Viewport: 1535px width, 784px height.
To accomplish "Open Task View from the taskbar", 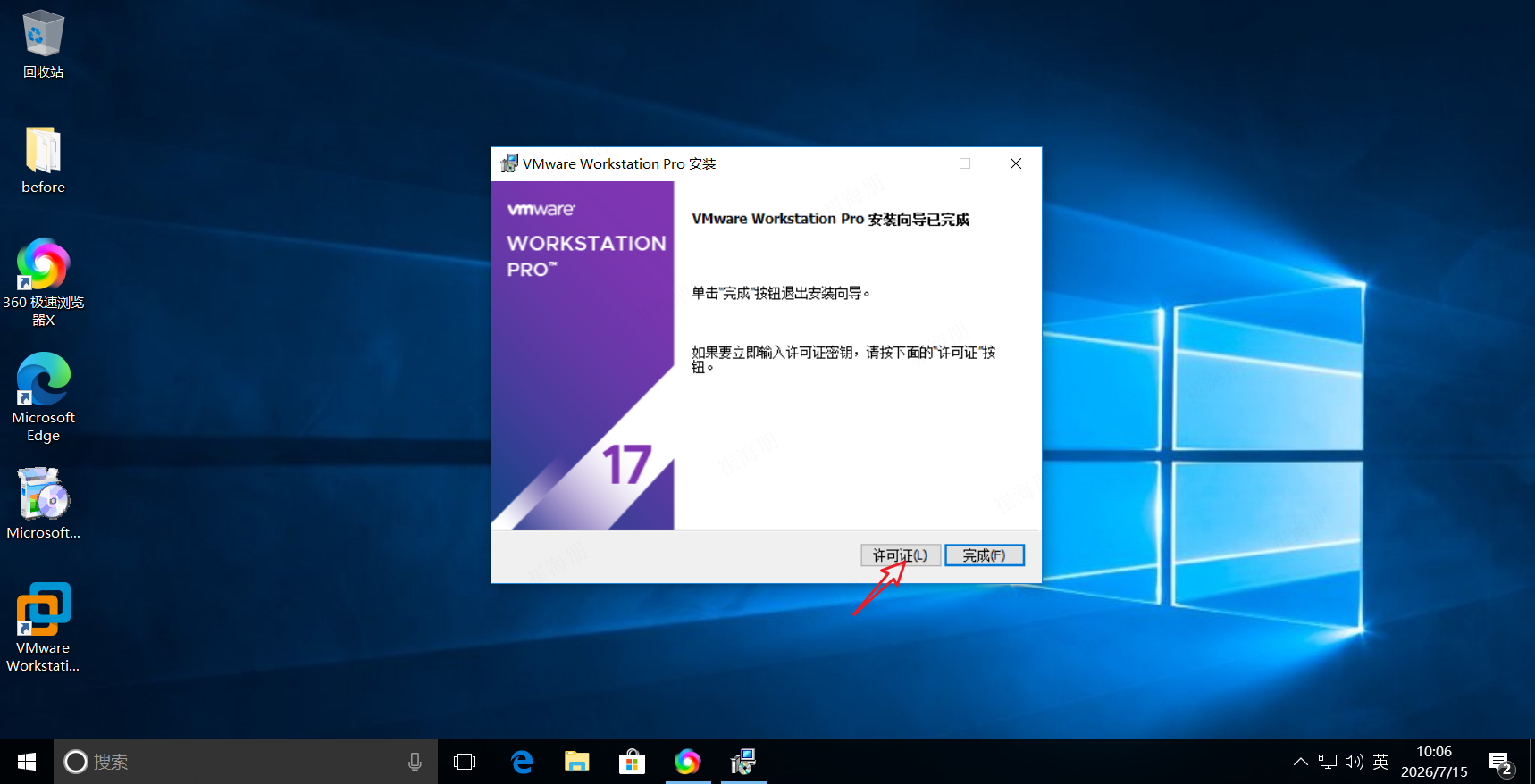I will pyautogui.click(x=465, y=762).
